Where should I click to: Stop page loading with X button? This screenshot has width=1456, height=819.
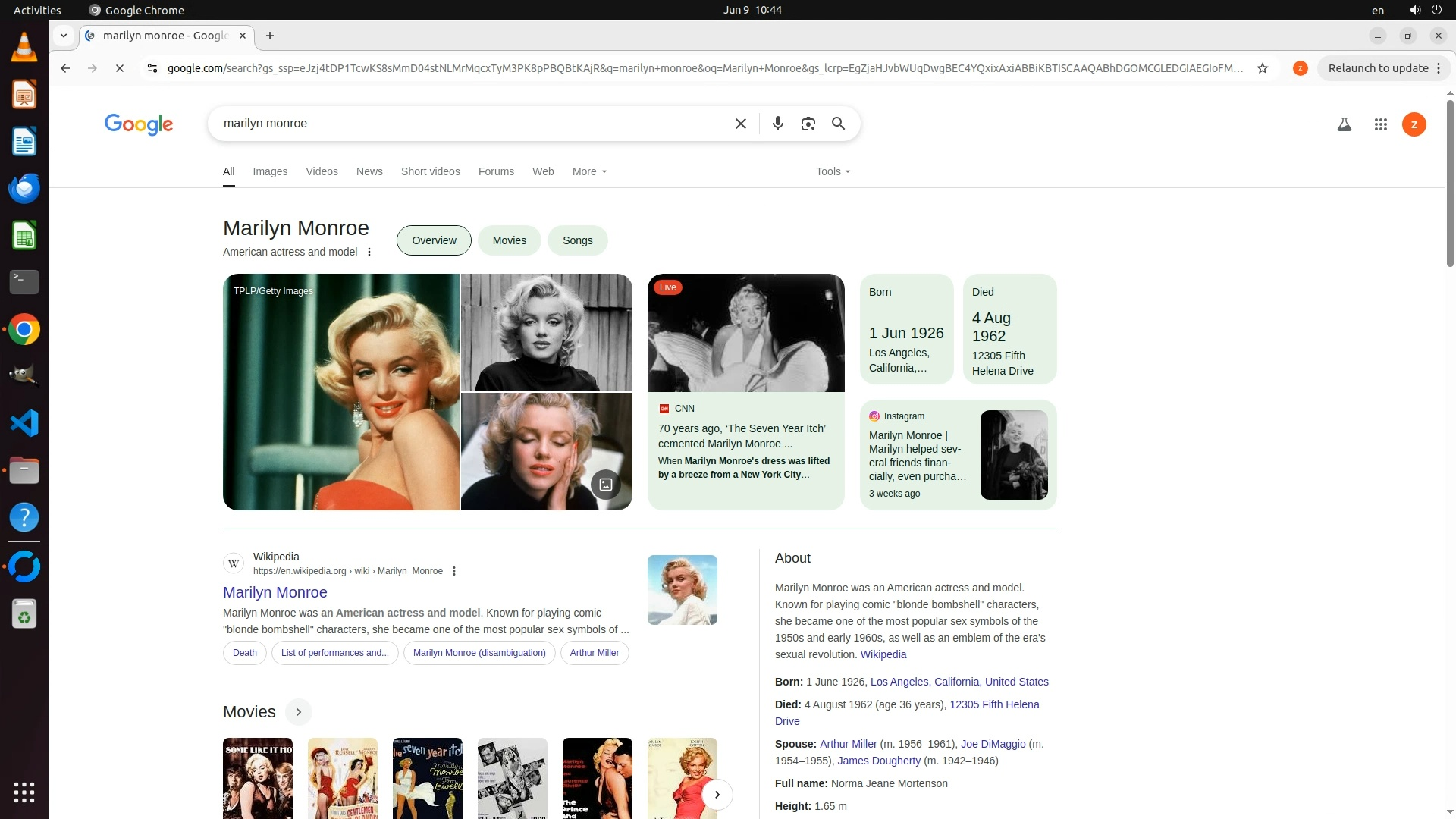point(119,68)
